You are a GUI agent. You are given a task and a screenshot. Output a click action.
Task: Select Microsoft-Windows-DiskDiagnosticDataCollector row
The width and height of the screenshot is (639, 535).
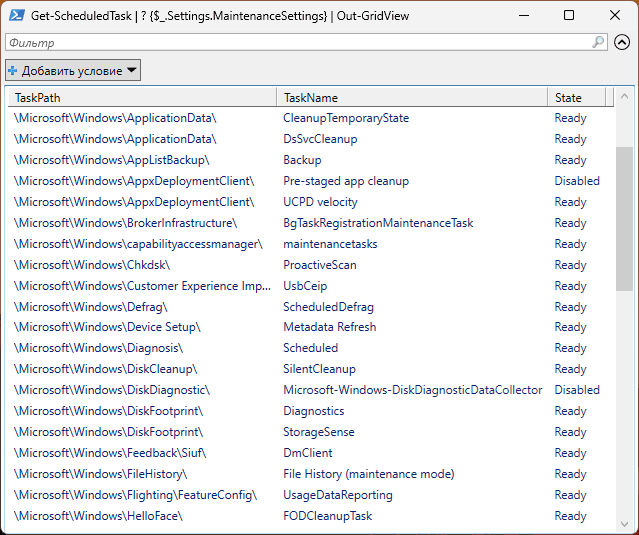pyautogui.click(x=311, y=390)
